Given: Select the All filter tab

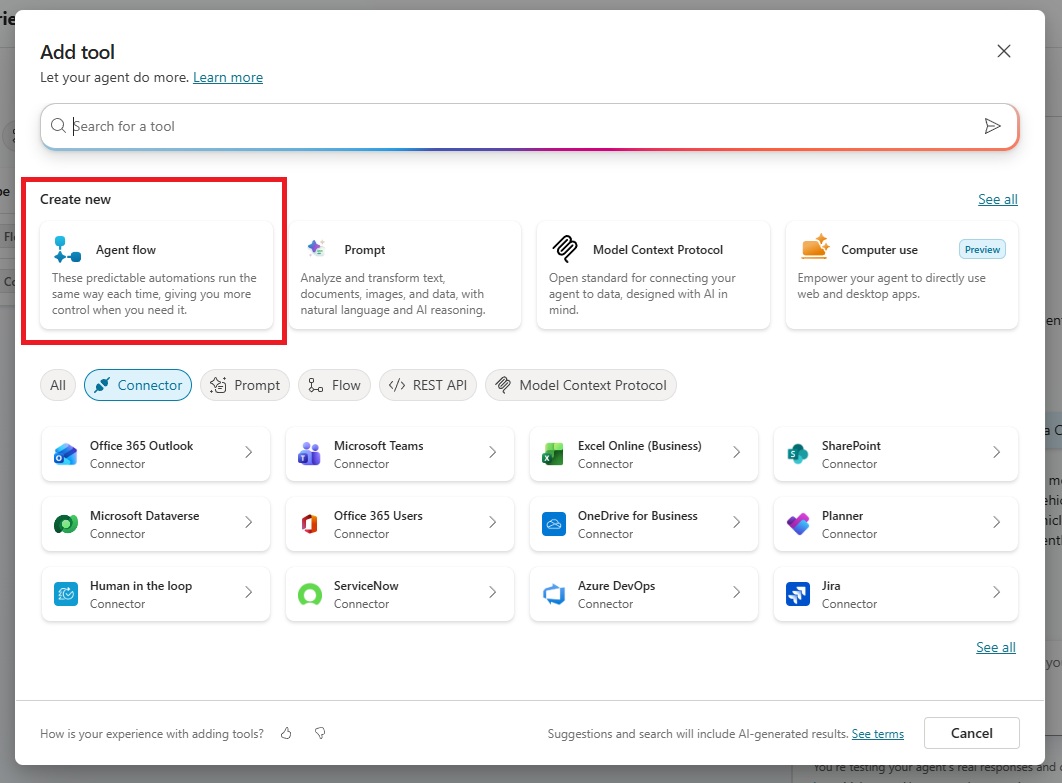Looking at the screenshot, I should [x=58, y=385].
